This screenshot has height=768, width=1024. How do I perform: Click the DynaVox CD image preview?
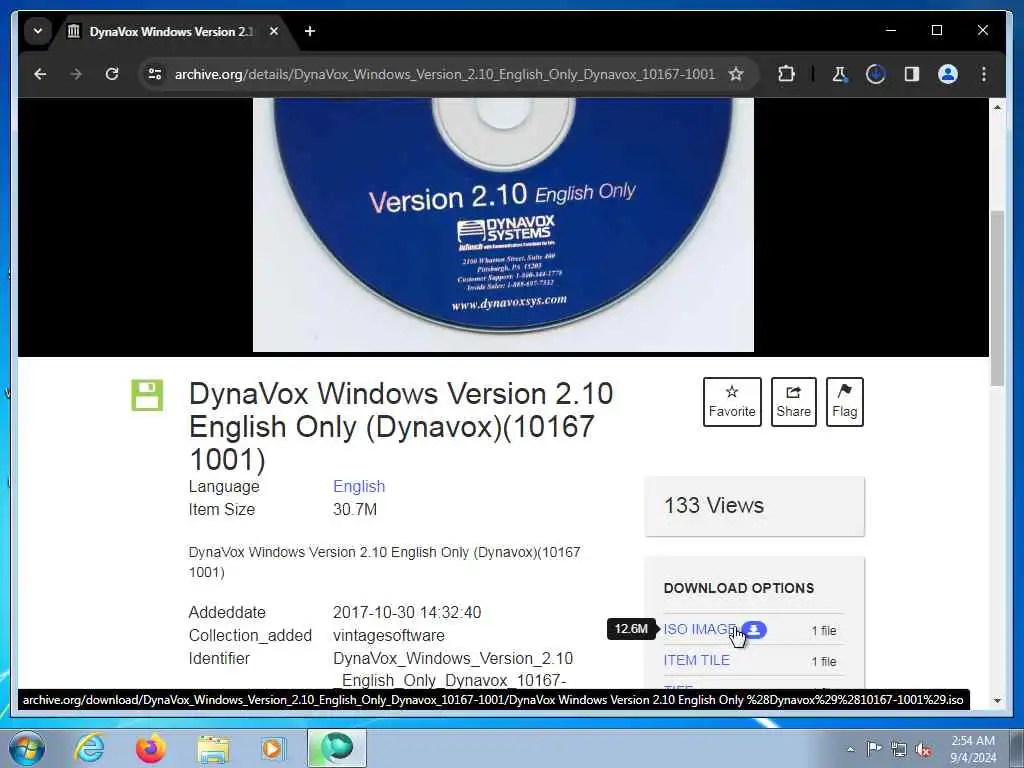point(503,225)
